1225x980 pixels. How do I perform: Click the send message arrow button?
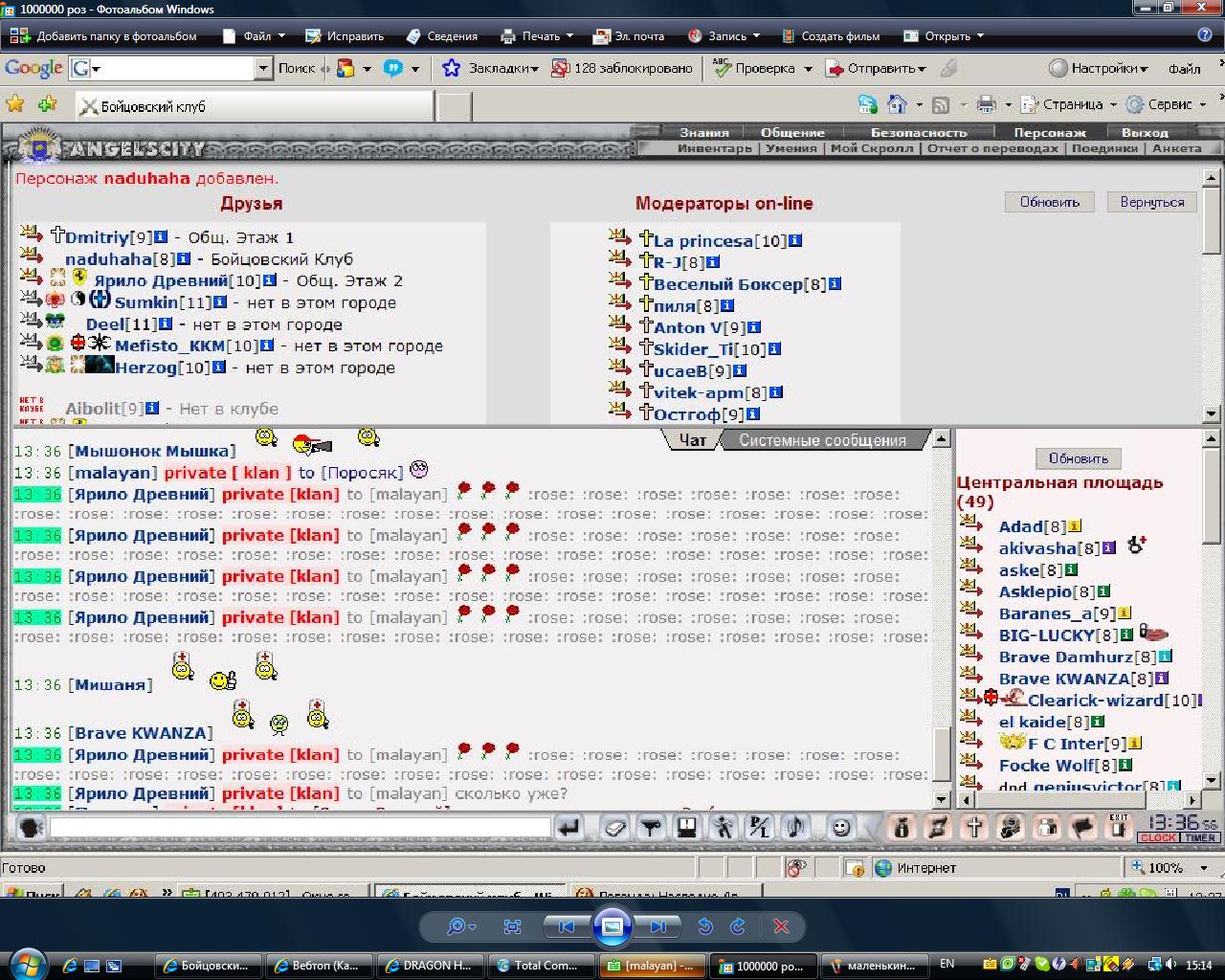pyautogui.click(x=569, y=827)
